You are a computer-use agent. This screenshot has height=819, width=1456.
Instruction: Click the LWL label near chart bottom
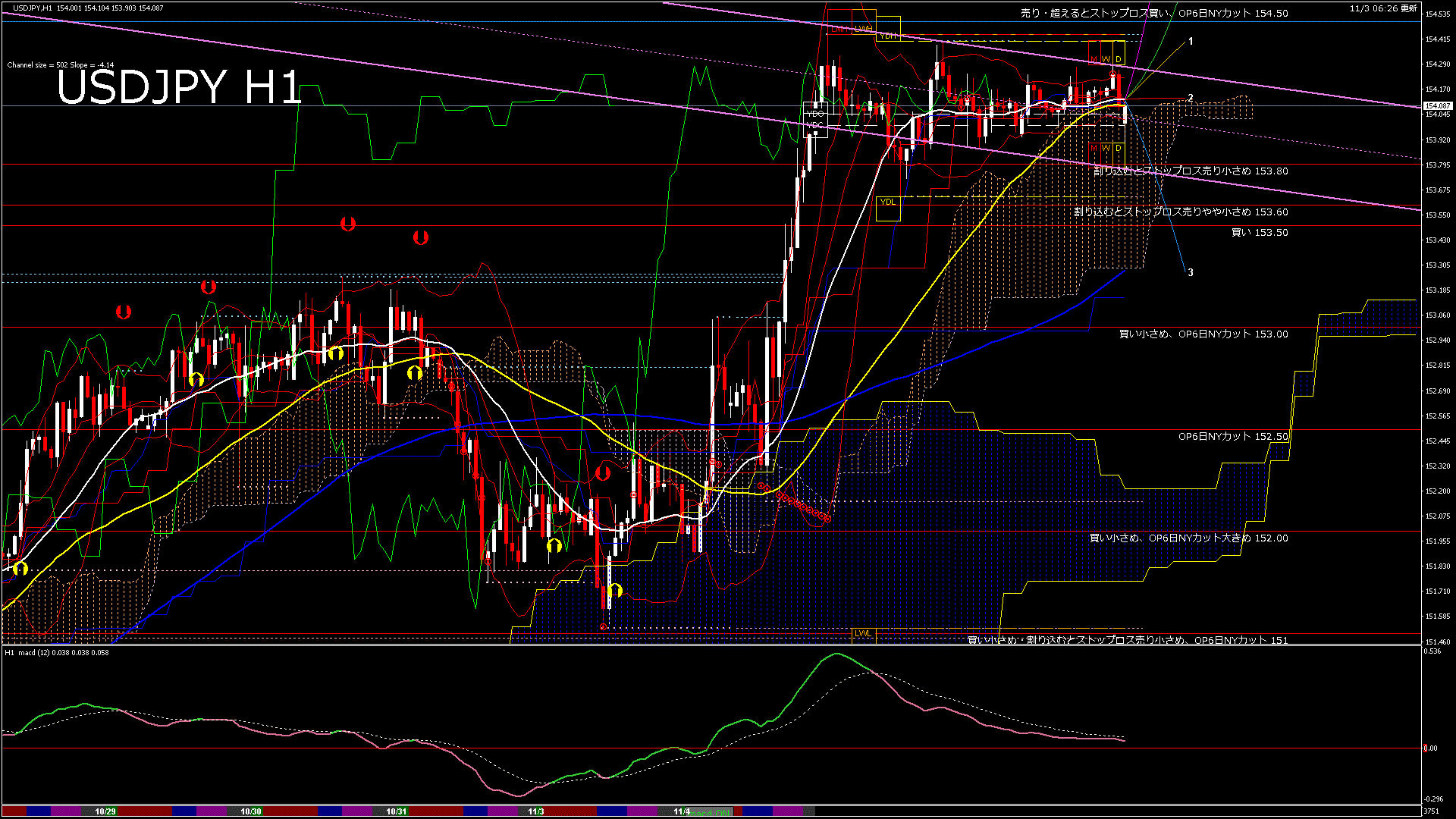click(863, 633)
